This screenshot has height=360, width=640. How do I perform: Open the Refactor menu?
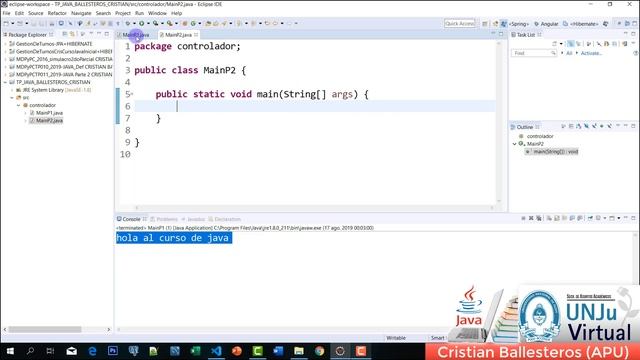57,13
